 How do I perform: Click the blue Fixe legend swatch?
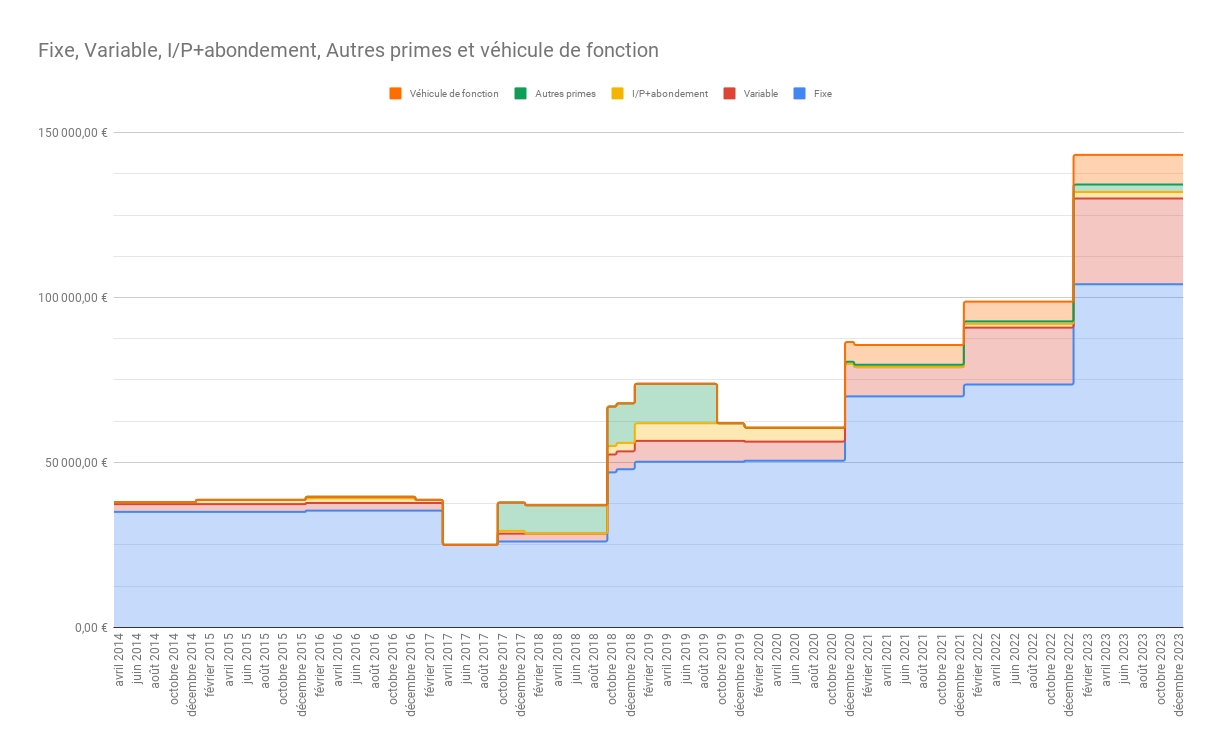[799, 94]
